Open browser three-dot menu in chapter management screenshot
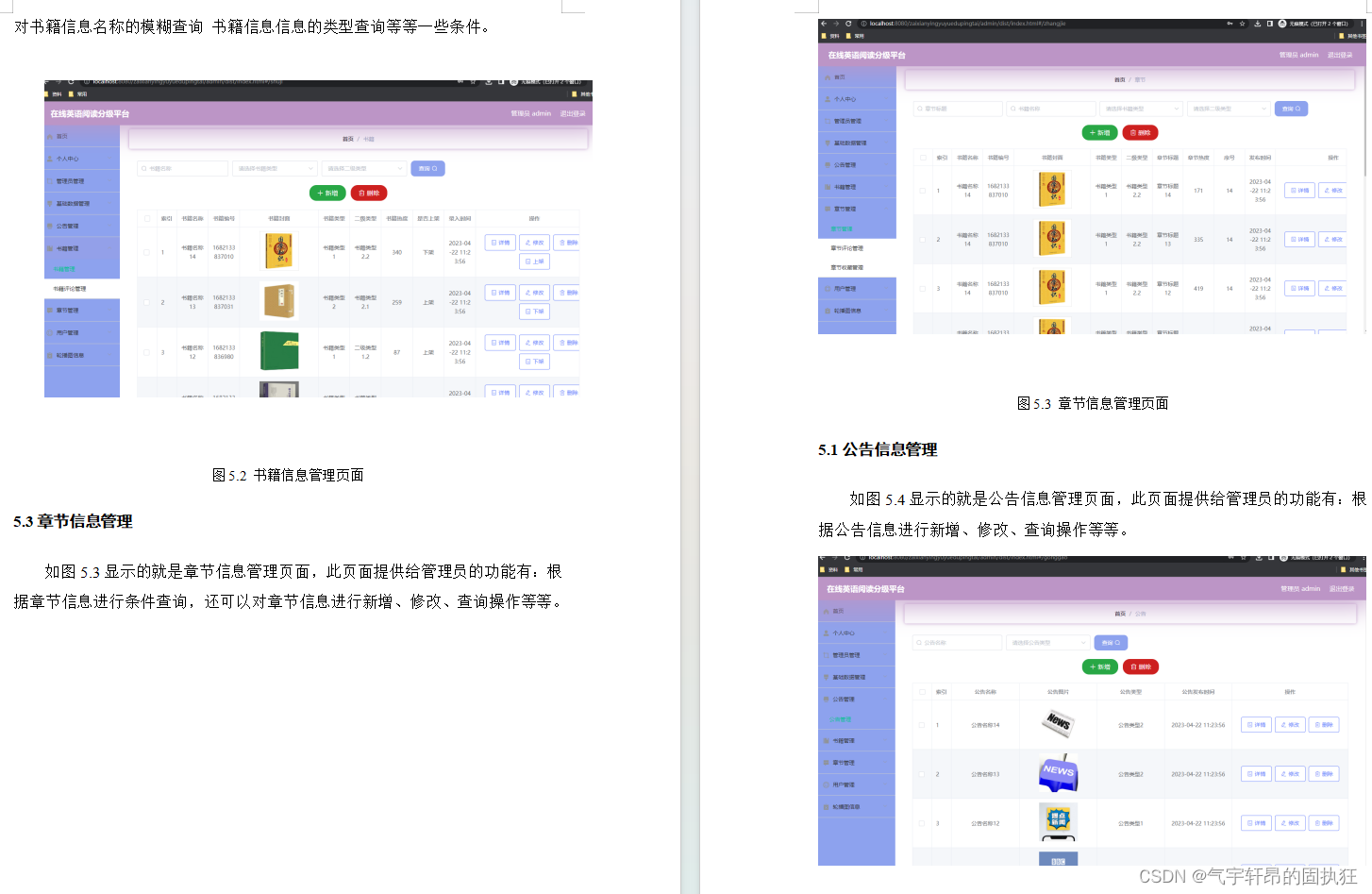 1362,24
